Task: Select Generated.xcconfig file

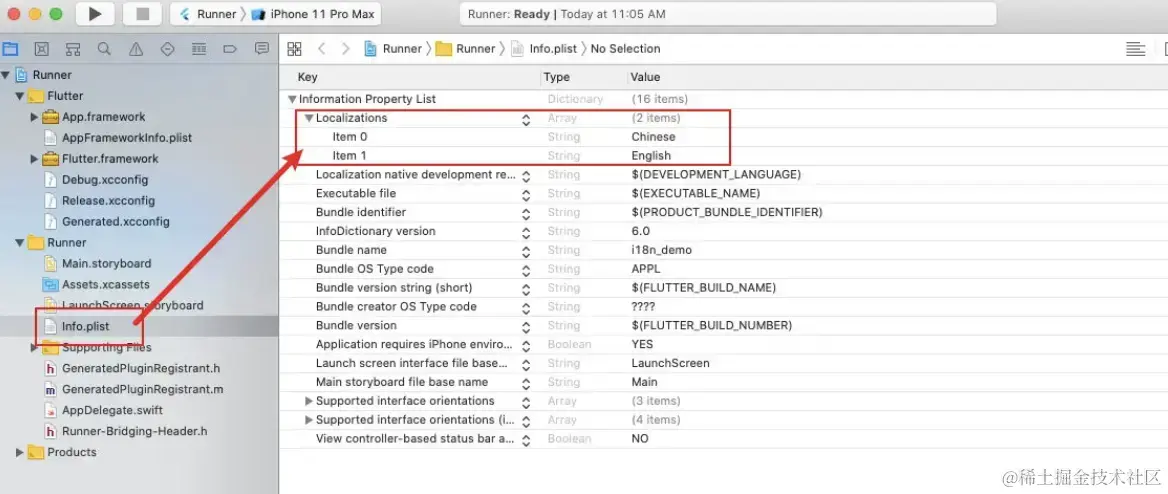Action: coord(115,221)
